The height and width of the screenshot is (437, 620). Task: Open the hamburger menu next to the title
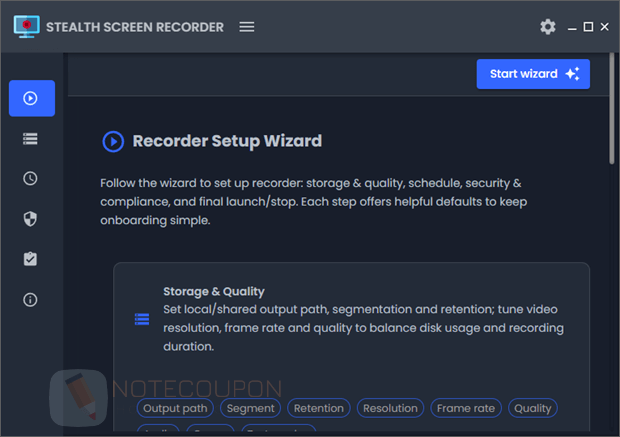click(x=247, y=27)
